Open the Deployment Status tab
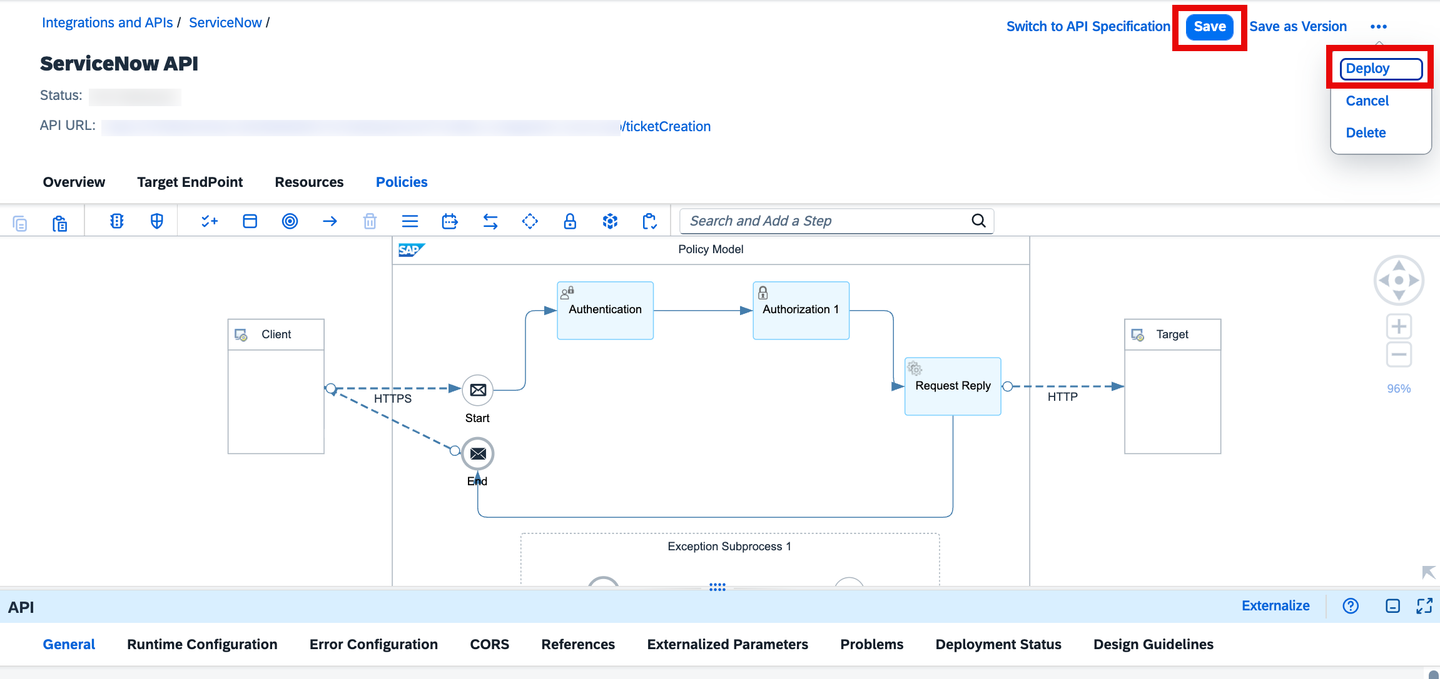The height and width of the screenshot is (679, 1440). (998, 645)
